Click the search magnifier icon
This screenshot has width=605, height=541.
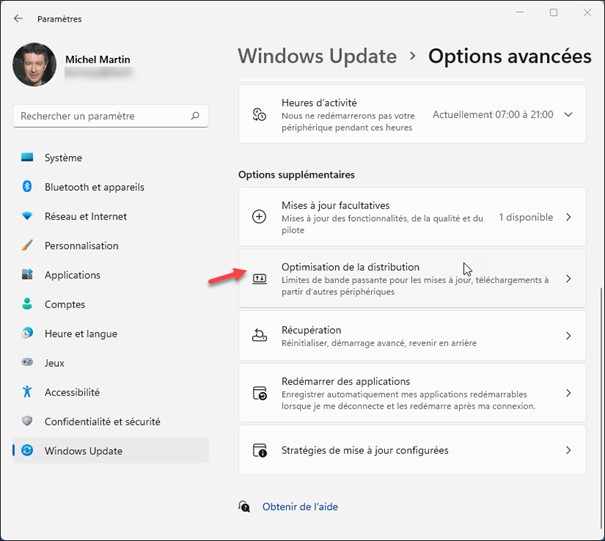click(x=197, y=116)
